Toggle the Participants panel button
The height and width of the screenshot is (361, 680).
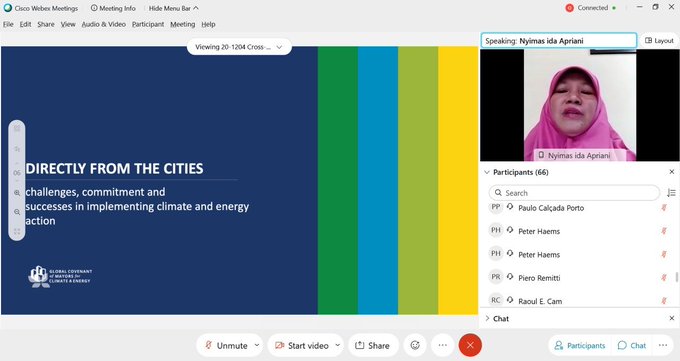[580, 345]
